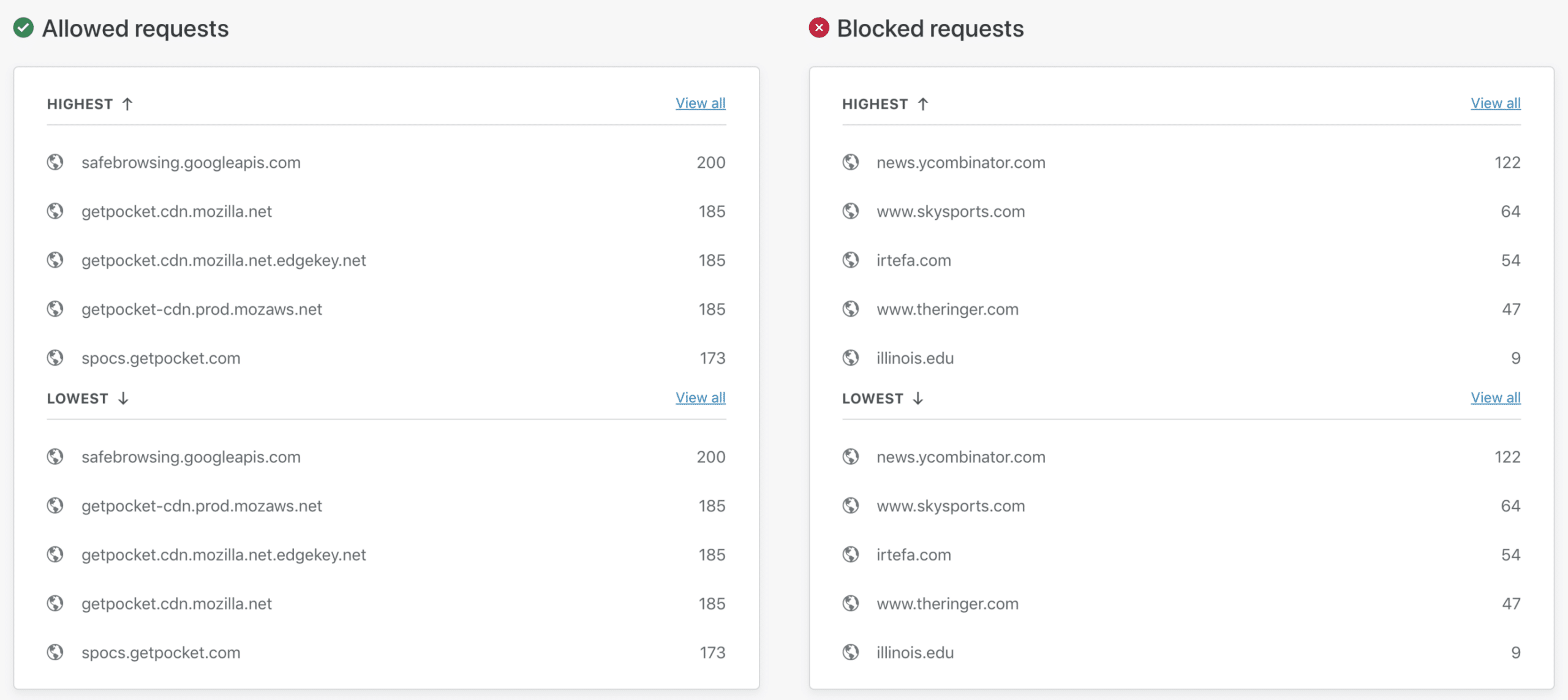This screenshot has width=1568, height=700.
Task: Click globe icon for spocs.getpocket.com in Allowed Highest
Action: 55,358
